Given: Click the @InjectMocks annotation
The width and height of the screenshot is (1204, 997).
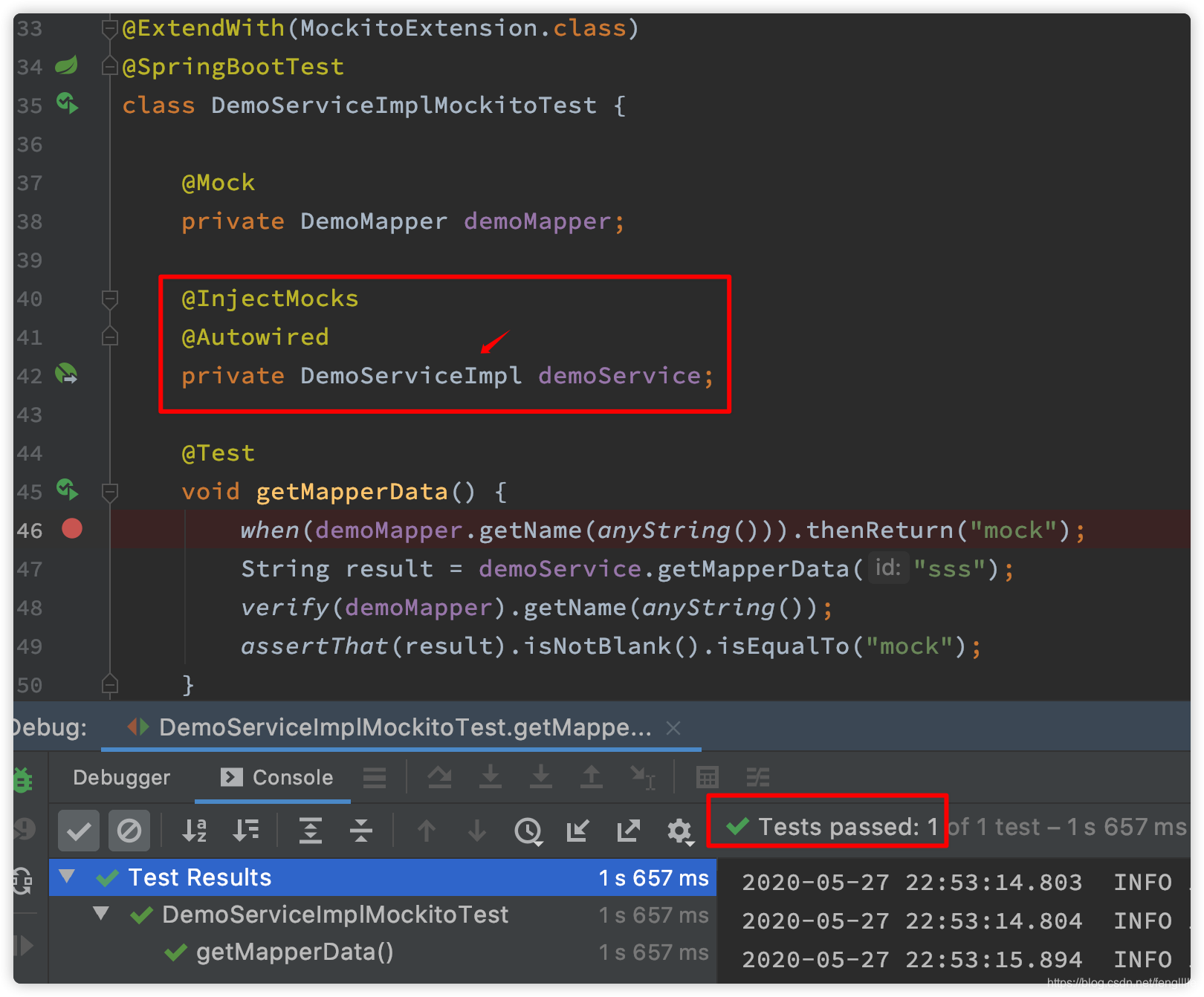Looking at the screenshot, I should (x=270, y=299).
